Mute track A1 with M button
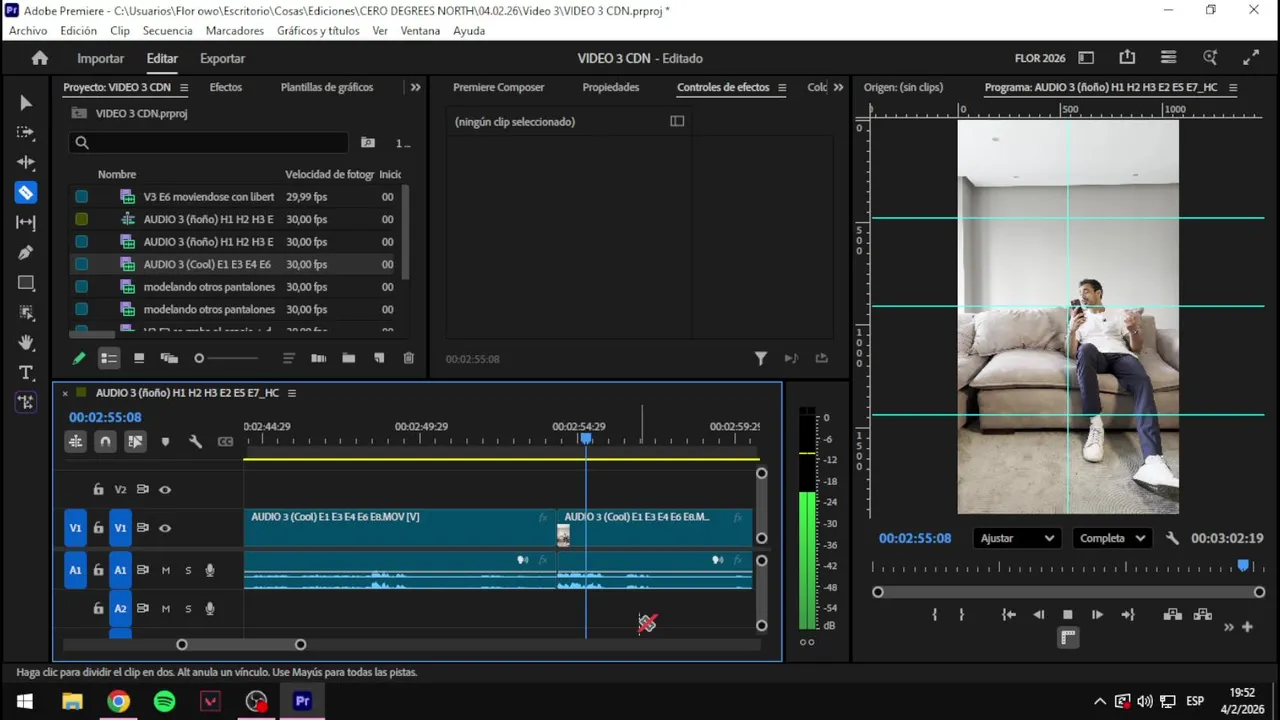Viewport: 1280px width, 720px height. tap(166, 570)
